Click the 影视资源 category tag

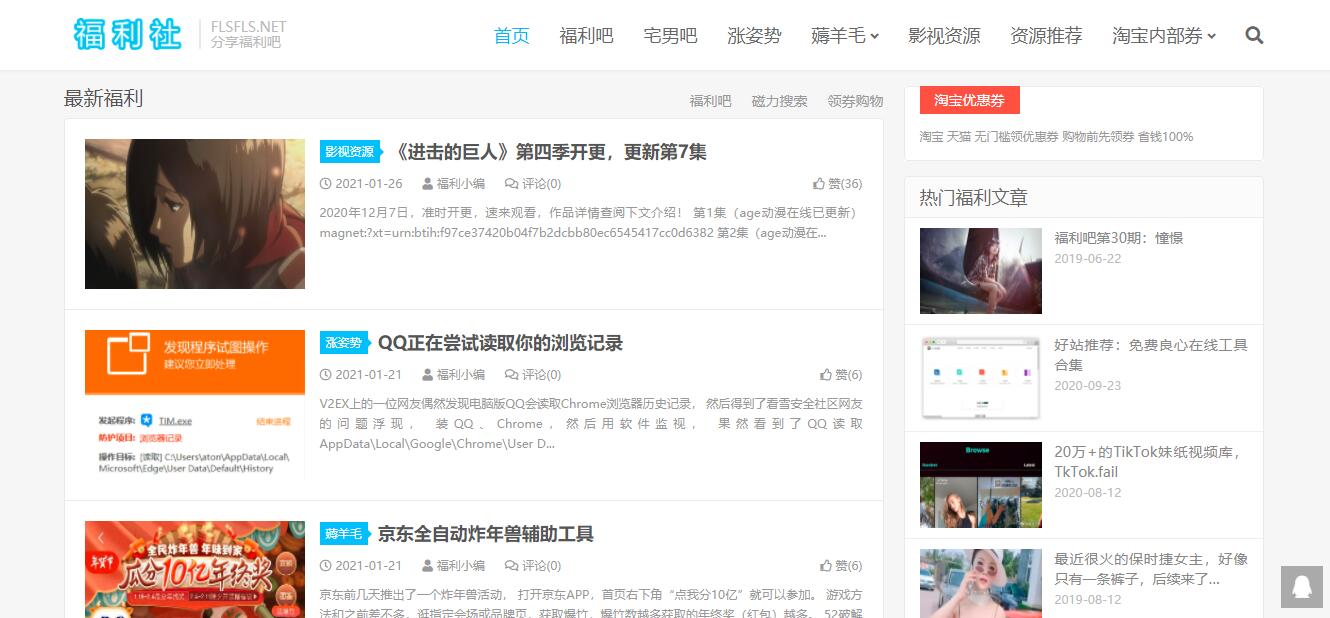tap(350, 152)
